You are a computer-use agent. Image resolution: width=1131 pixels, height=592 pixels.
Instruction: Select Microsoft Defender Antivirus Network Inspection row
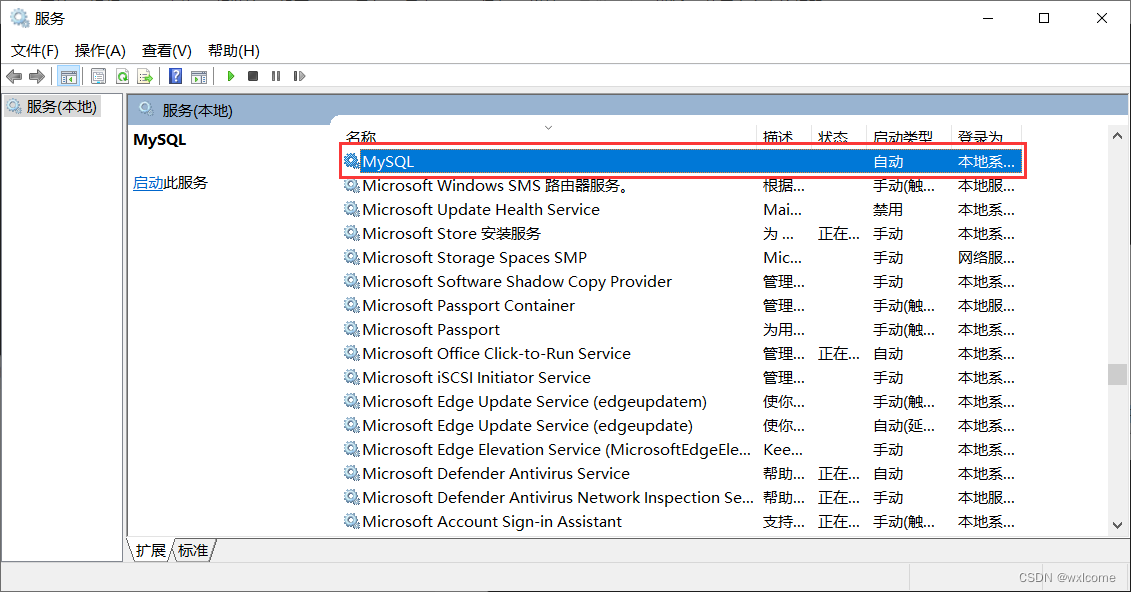682,497
